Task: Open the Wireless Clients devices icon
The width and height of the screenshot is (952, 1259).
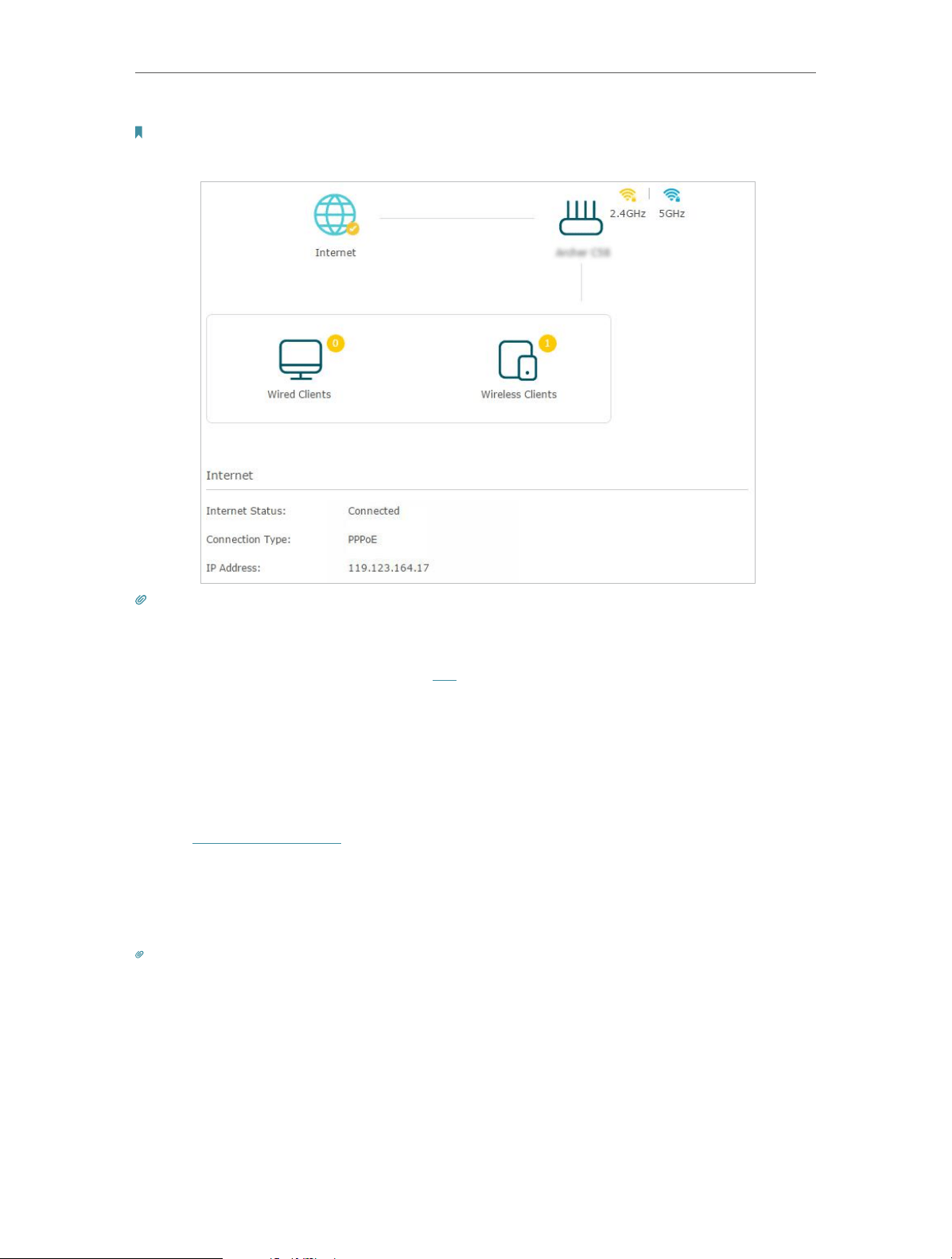Action: click(x=518, y=360)
